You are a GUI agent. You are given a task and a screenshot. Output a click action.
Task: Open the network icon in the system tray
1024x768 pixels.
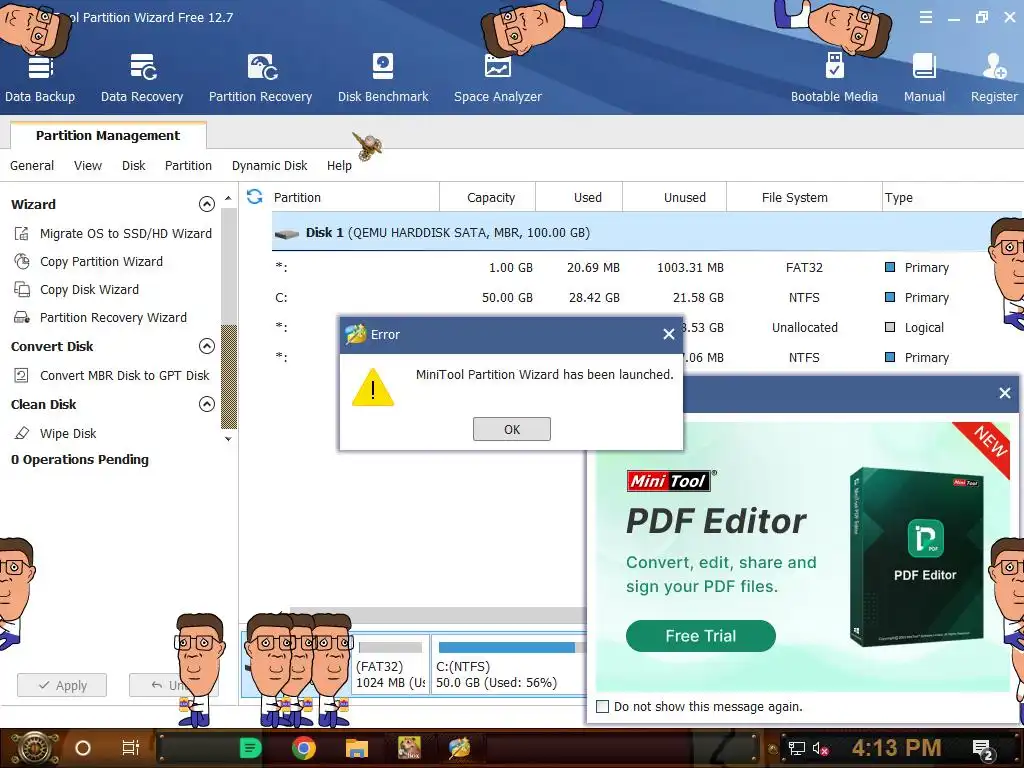796,748
